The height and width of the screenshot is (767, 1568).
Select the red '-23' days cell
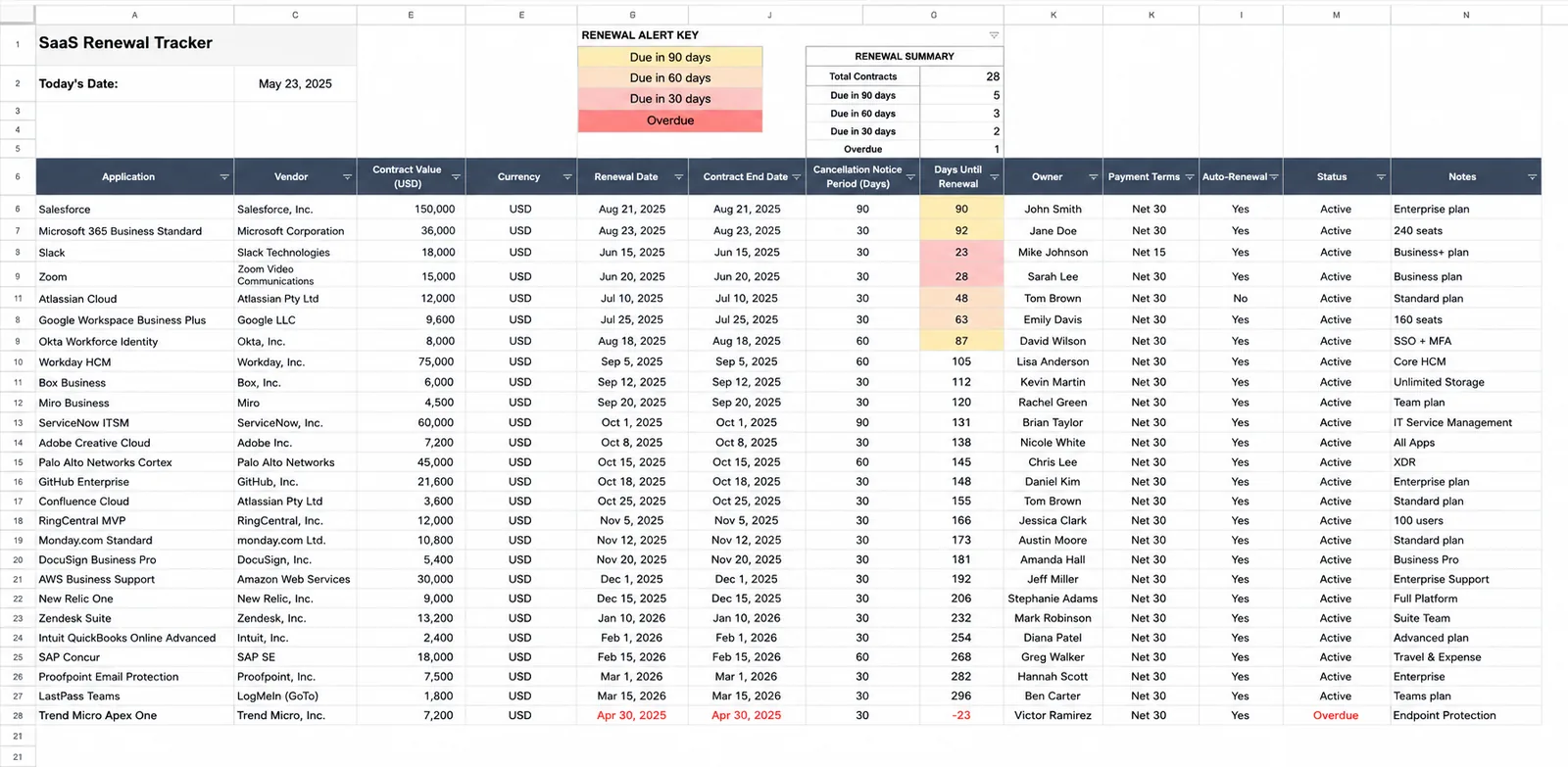point(961,716)
